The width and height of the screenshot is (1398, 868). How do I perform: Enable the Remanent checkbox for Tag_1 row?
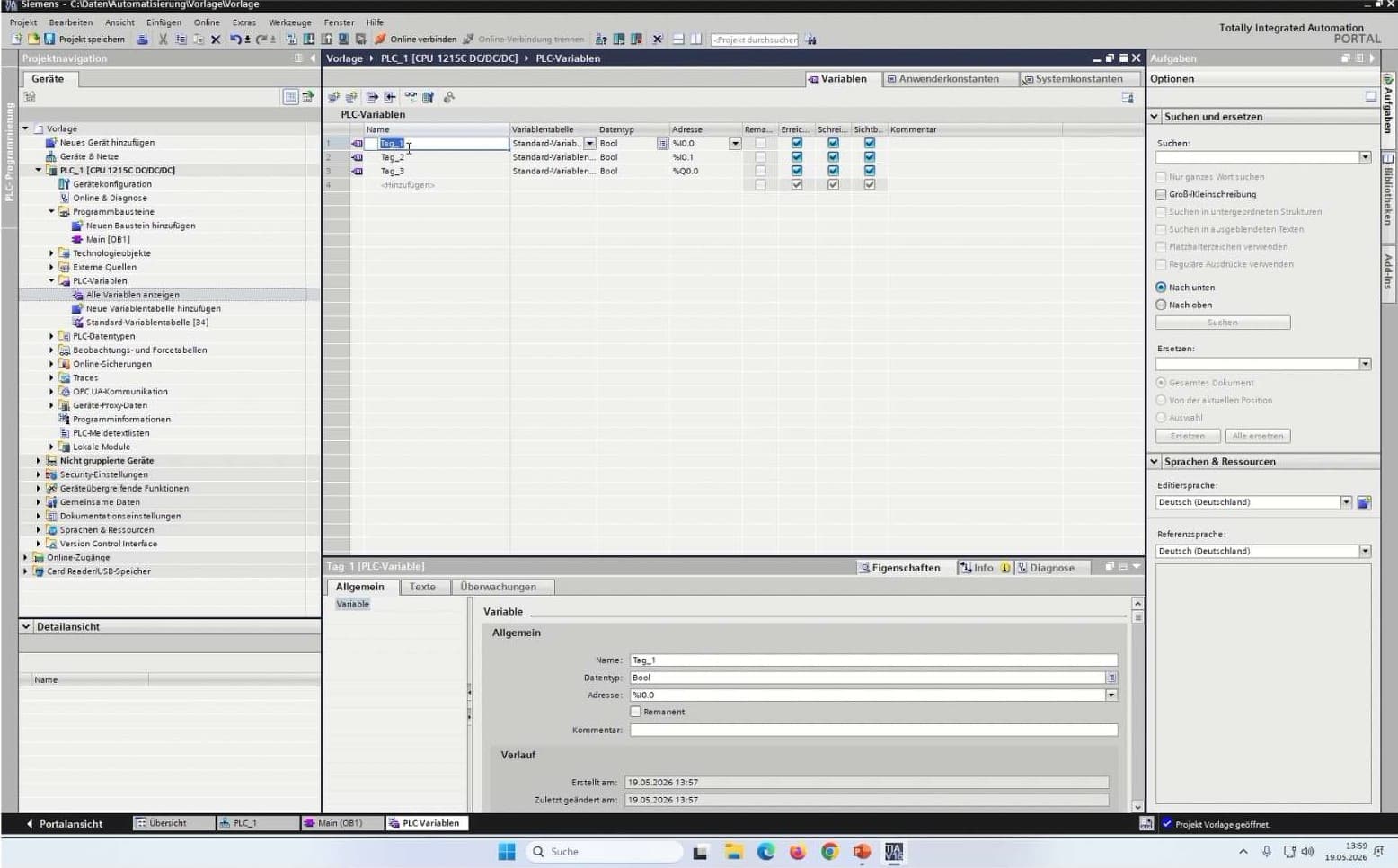[x=761, y=144]
